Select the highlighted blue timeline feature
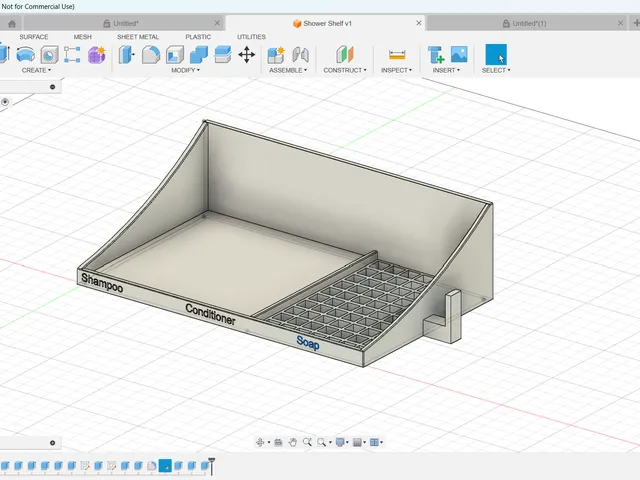 click(165, 465)
